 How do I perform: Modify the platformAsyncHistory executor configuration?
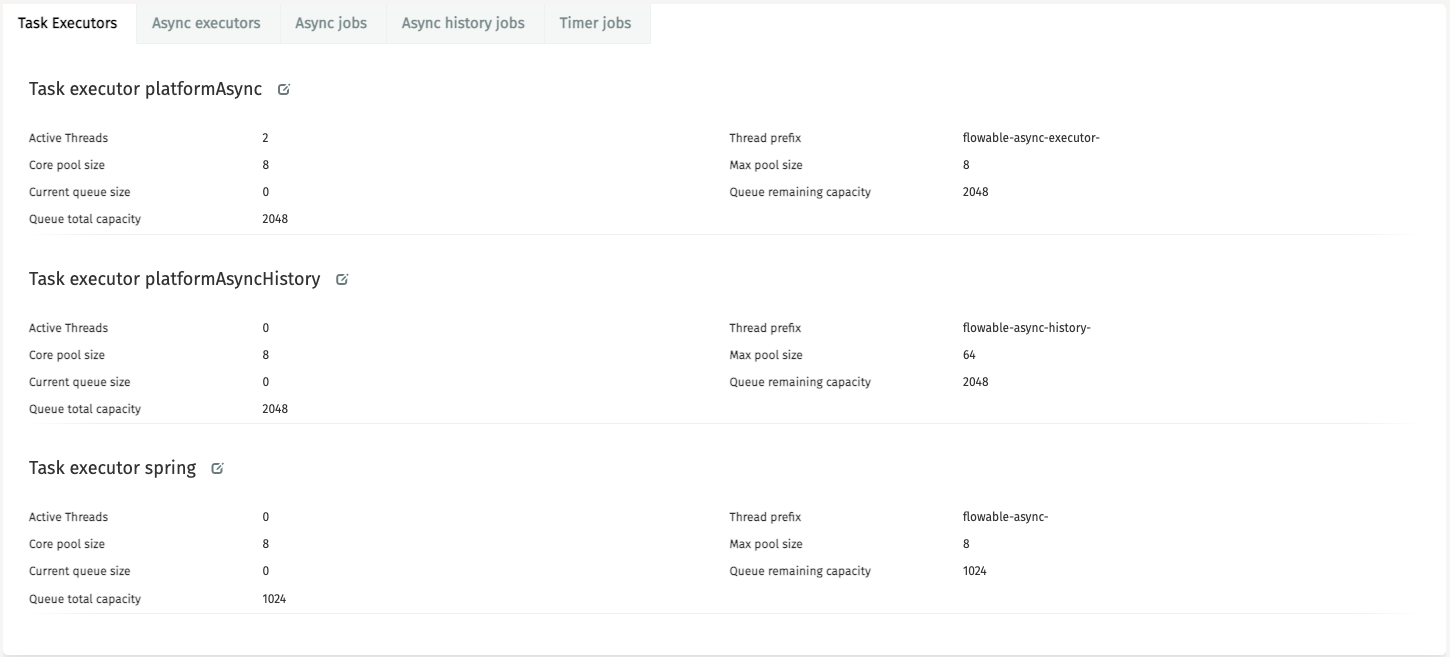point(342,279)
